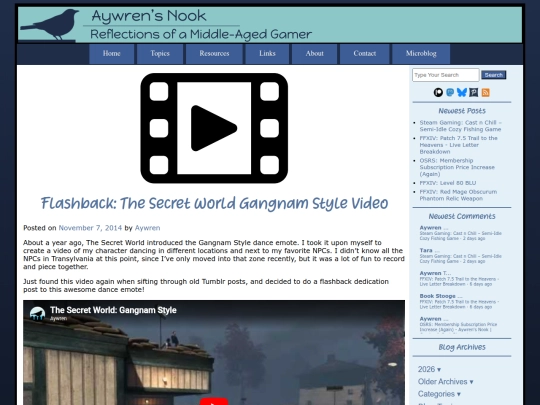Open the About menu item

click(x=314, y=54)
